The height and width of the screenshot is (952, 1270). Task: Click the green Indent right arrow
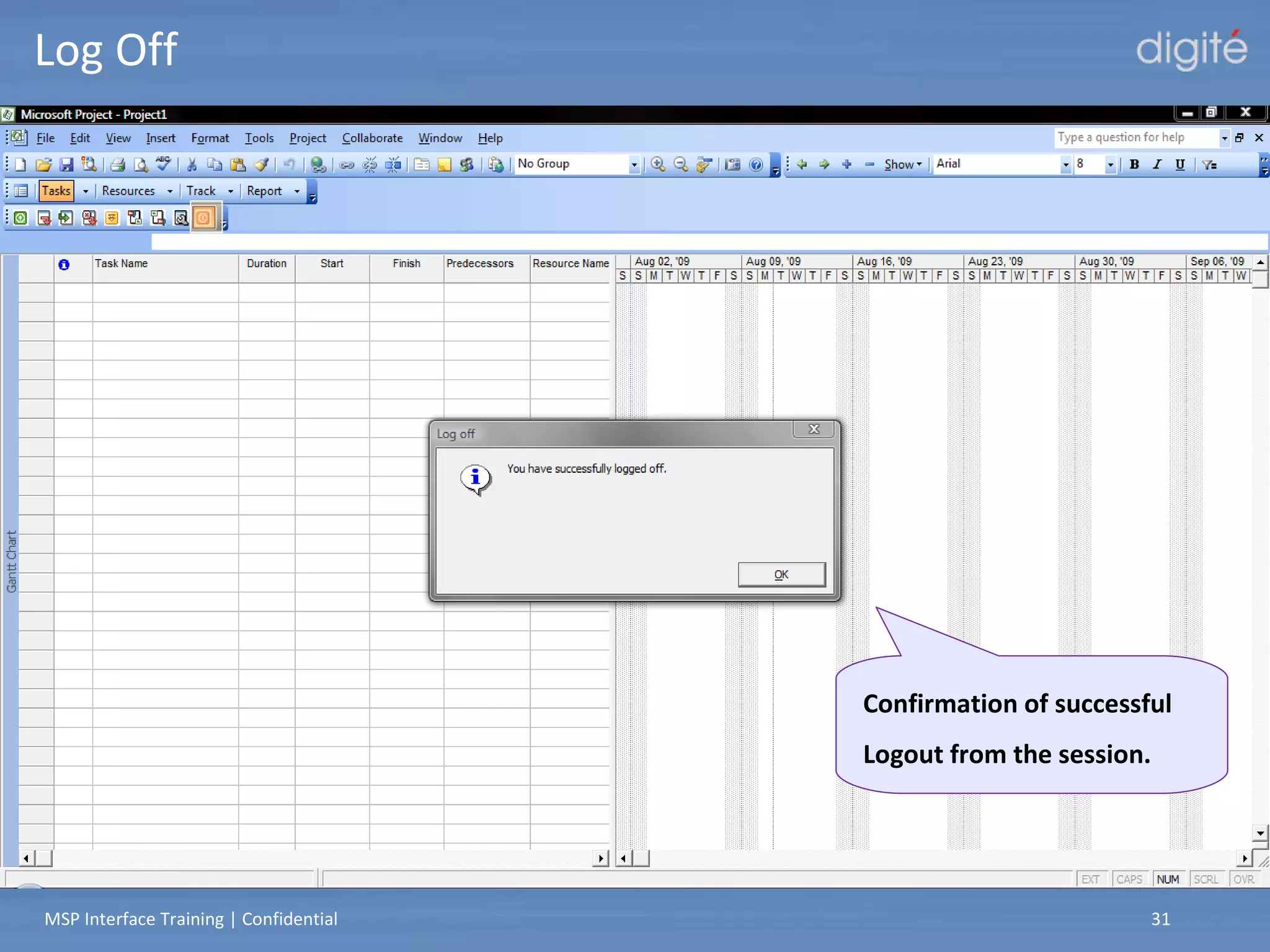[x=824, y=164]
